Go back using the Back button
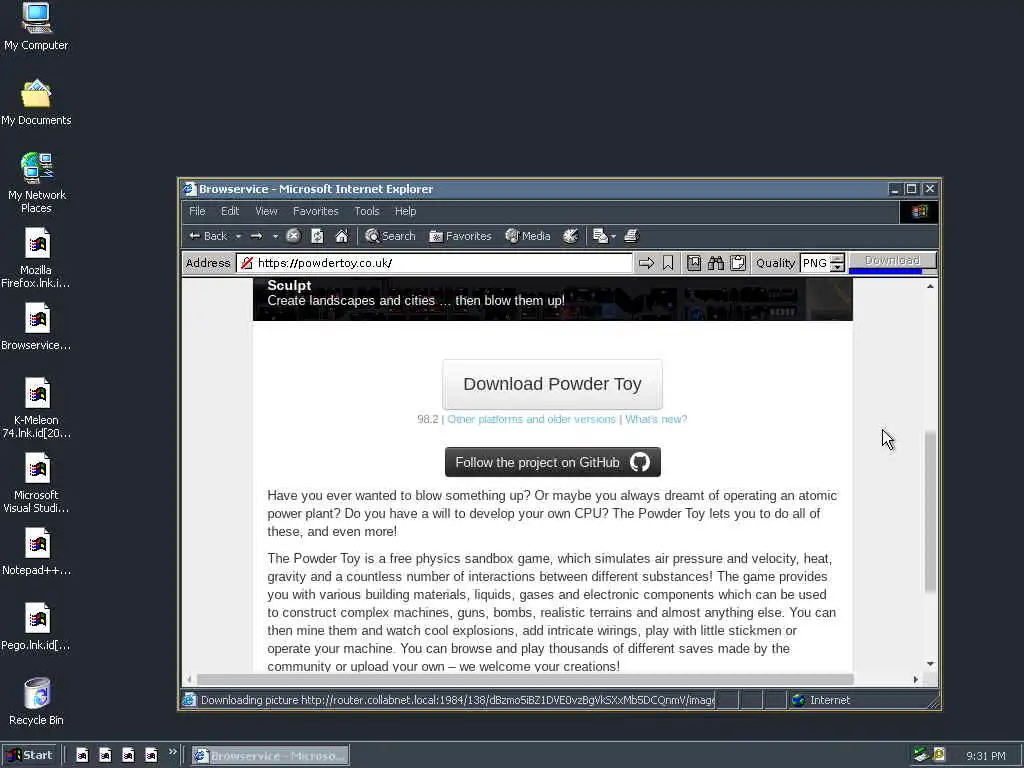Screen dimensions: 1024x768 tap(208, 236)
